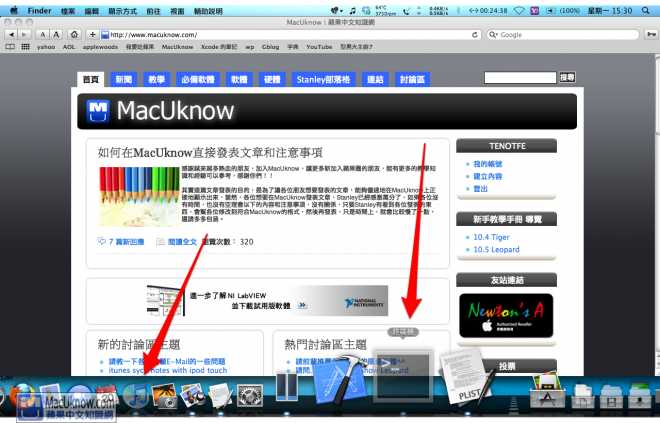The image size is (660, 423).
Task: Open Preview from the Dock
Action: [192, 396]
